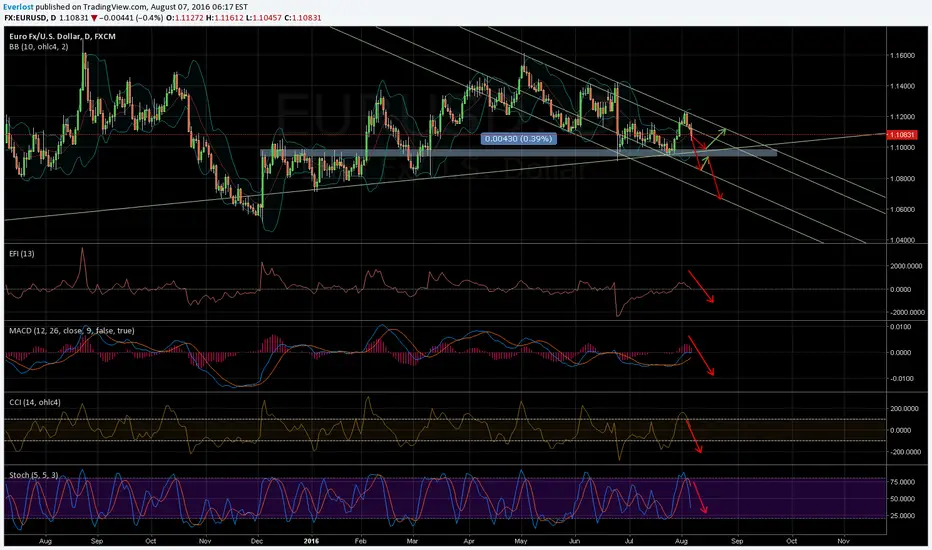Select the EFI (13) indicator label
Screen dimensions: 932x550
pos(22,253)
